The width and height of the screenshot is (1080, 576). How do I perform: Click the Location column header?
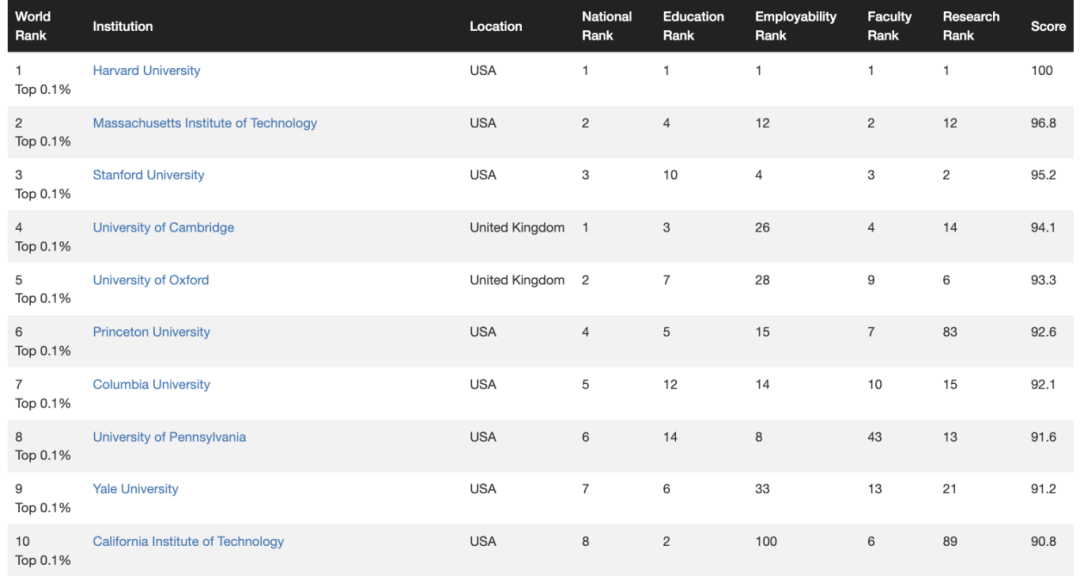[496, 27]
